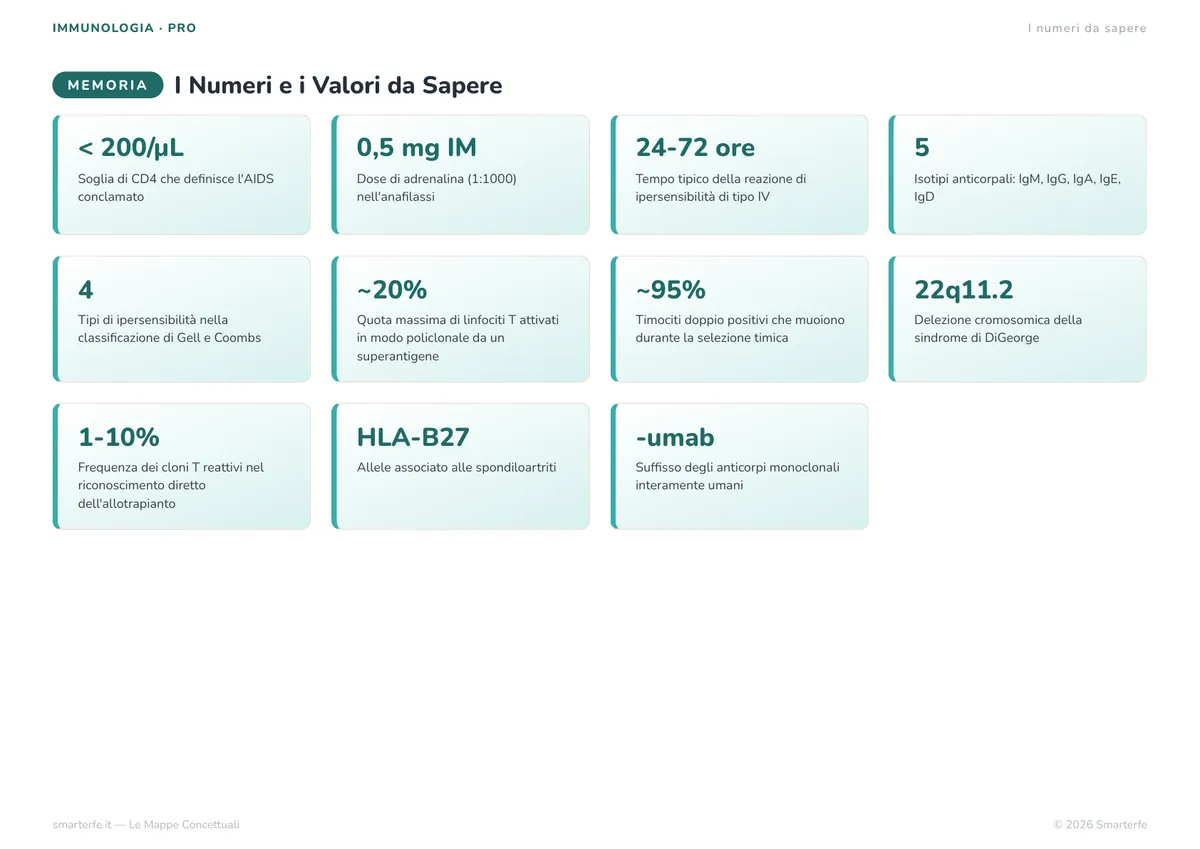
Task: Click the number "4" heading
Action: (x=86, y=290)
